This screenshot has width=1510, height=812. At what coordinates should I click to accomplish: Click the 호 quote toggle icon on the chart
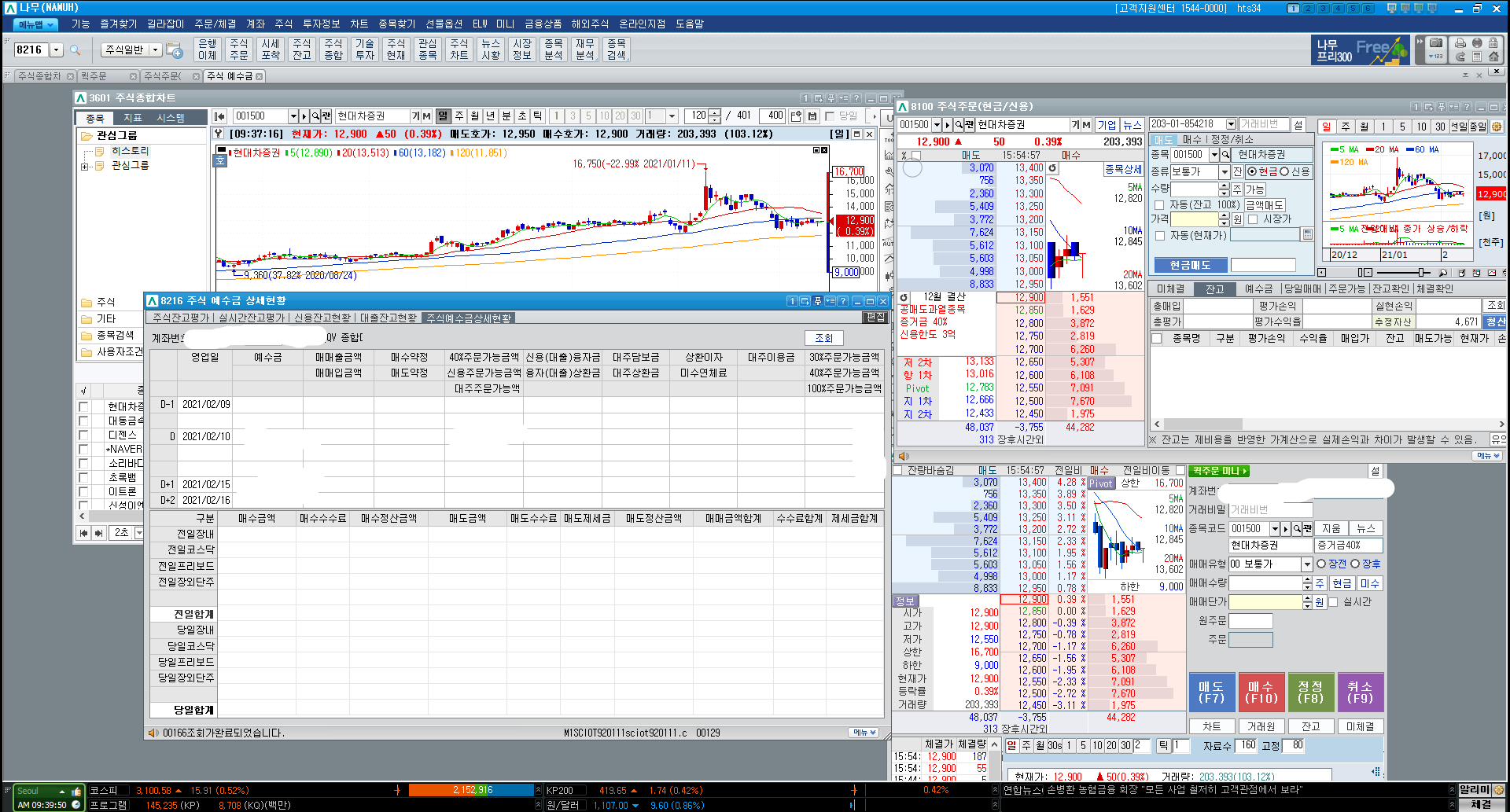(220, 160)
